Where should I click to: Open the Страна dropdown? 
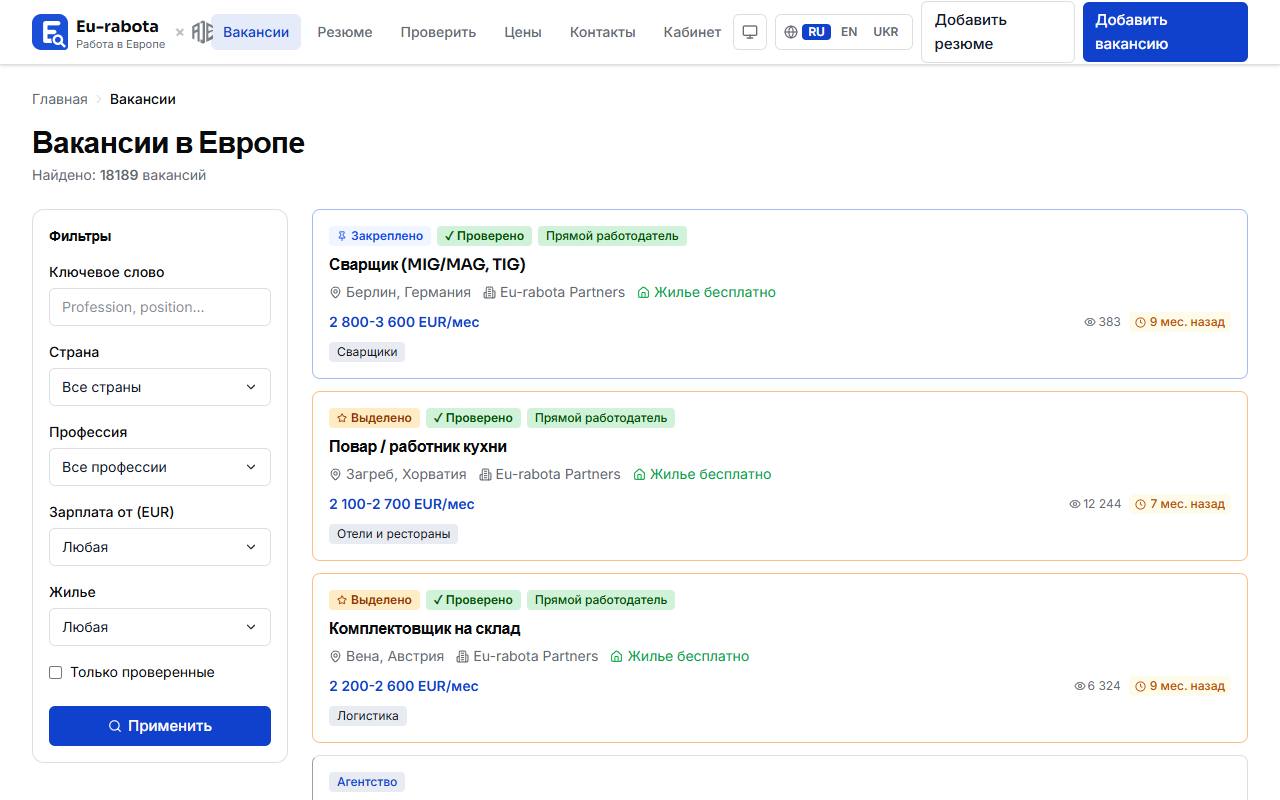[160, 387]
